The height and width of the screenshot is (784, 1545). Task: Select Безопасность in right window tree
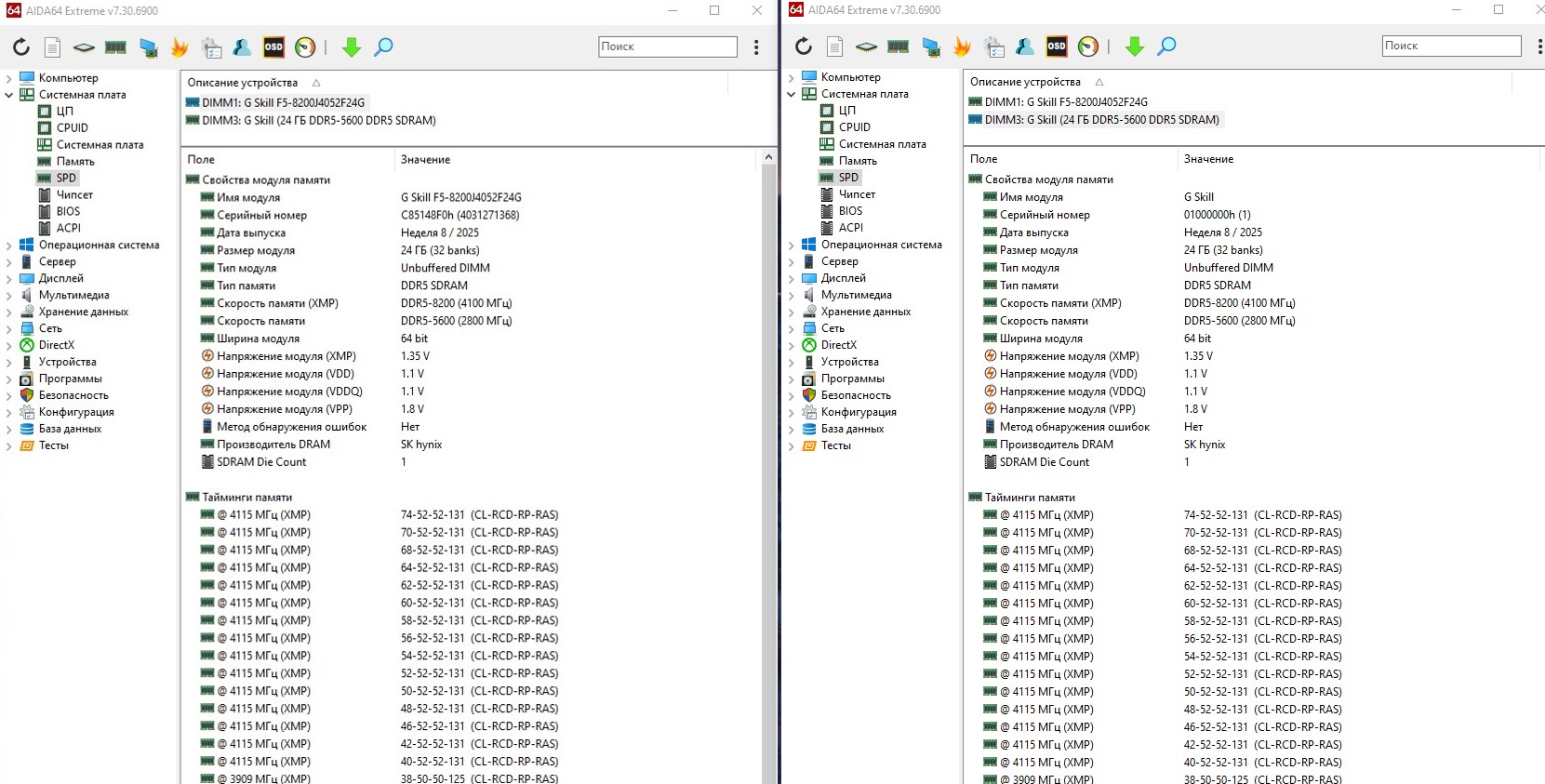pyautogui.click(x=856, y=395)
